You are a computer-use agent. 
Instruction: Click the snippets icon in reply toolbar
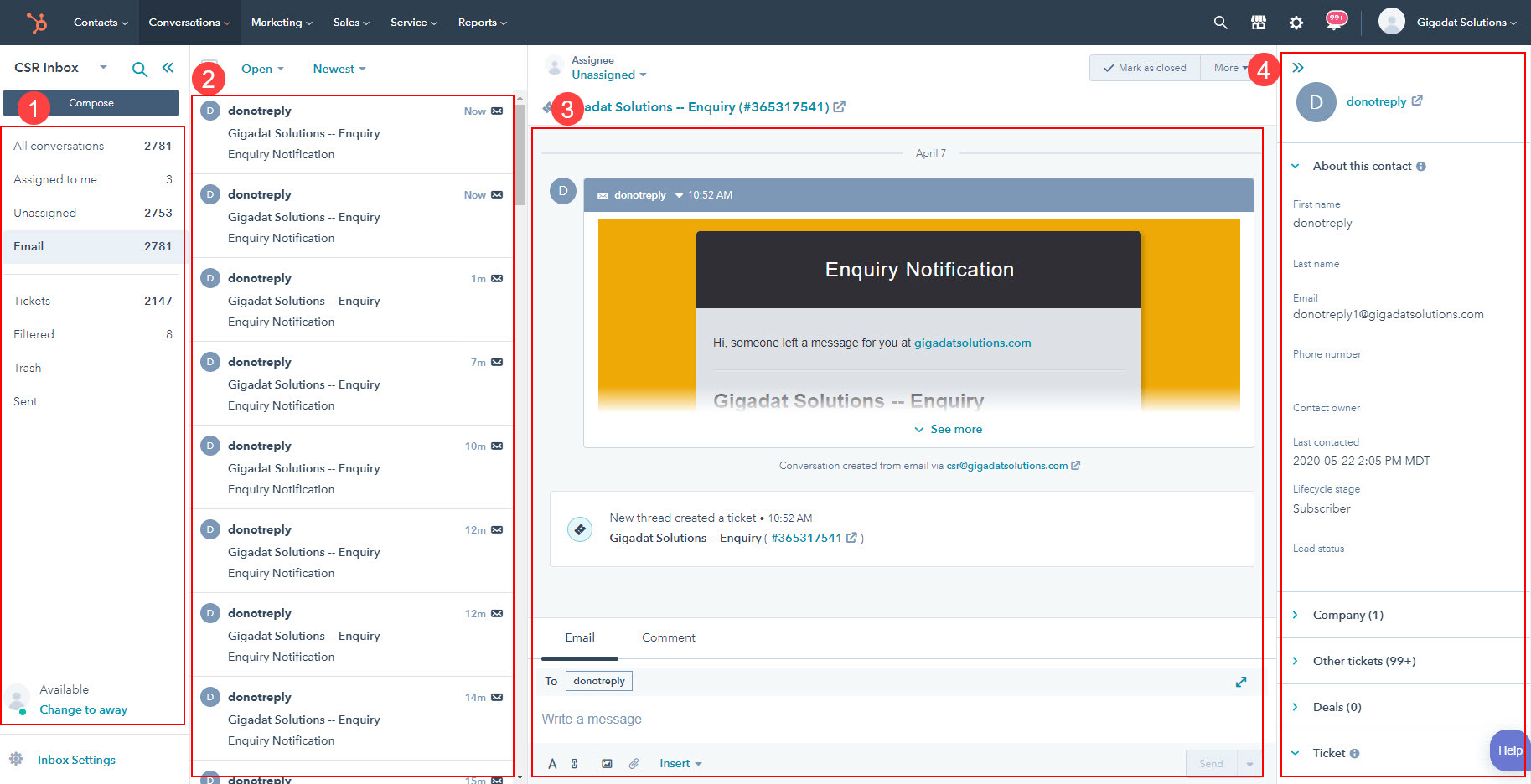(574, 763)
